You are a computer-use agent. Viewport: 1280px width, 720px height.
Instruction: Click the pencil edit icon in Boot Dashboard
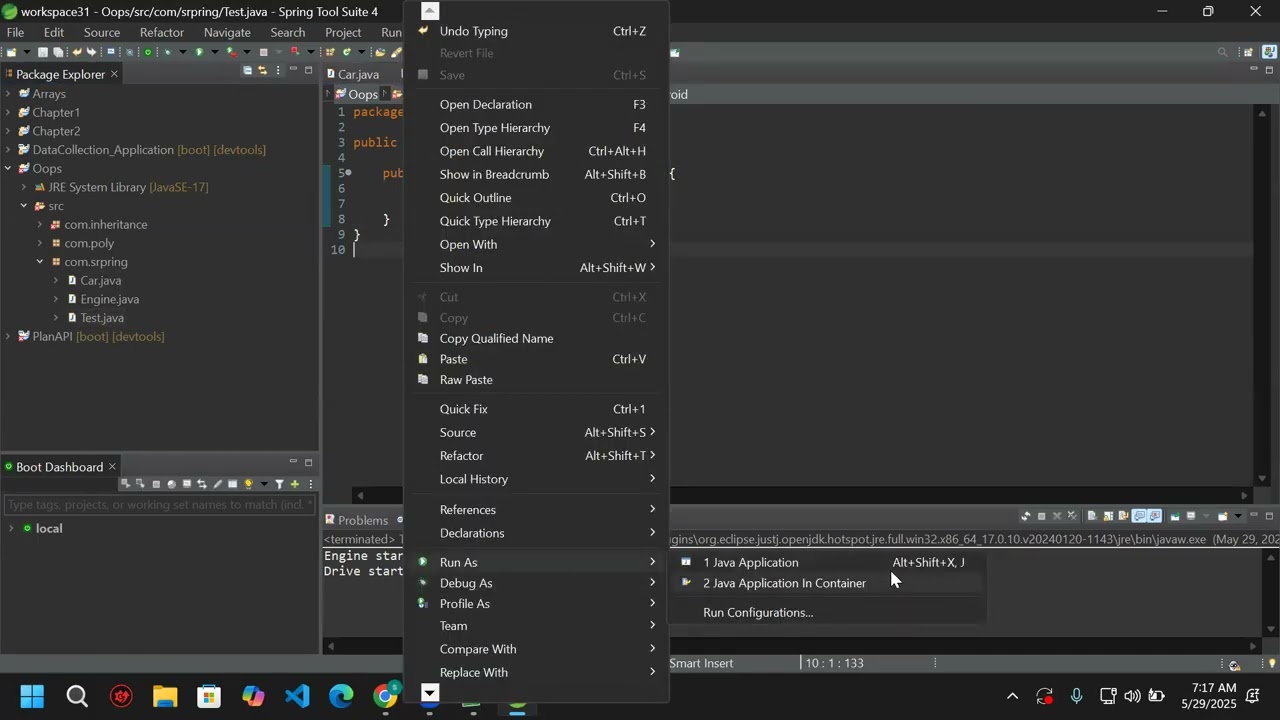[217, 484]
